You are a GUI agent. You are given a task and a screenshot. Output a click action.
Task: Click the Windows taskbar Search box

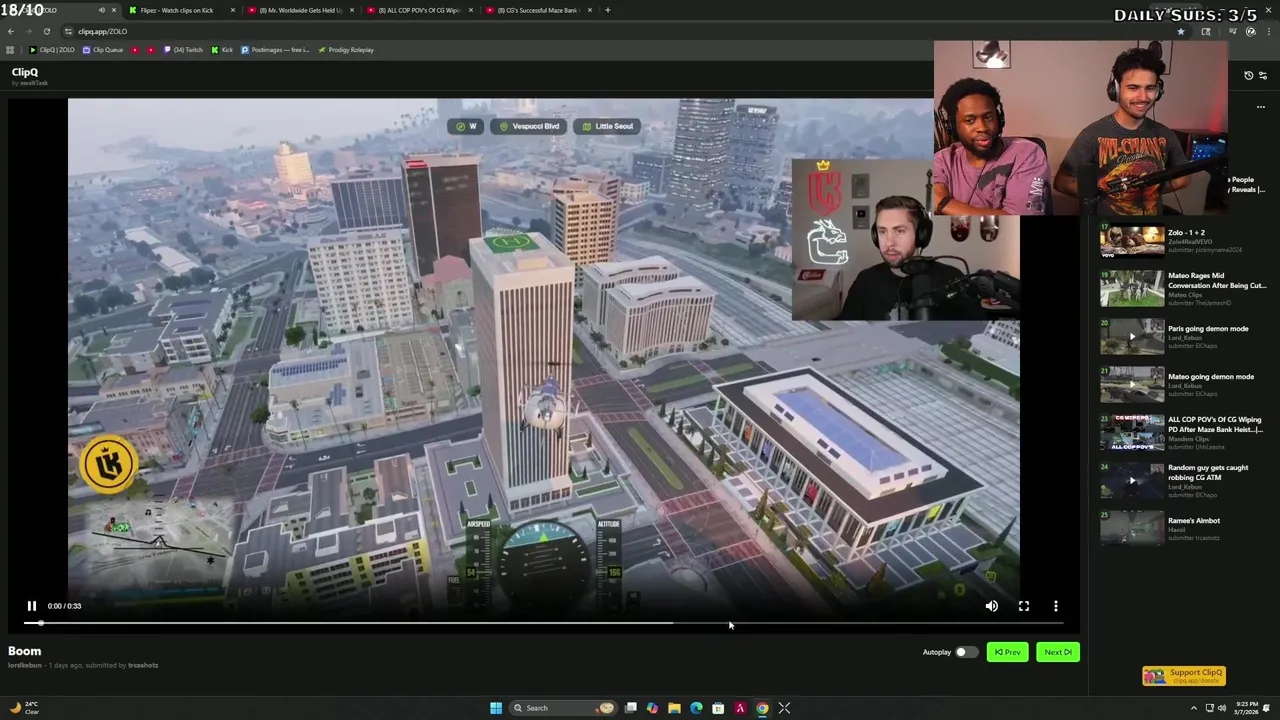coord(563,708)
